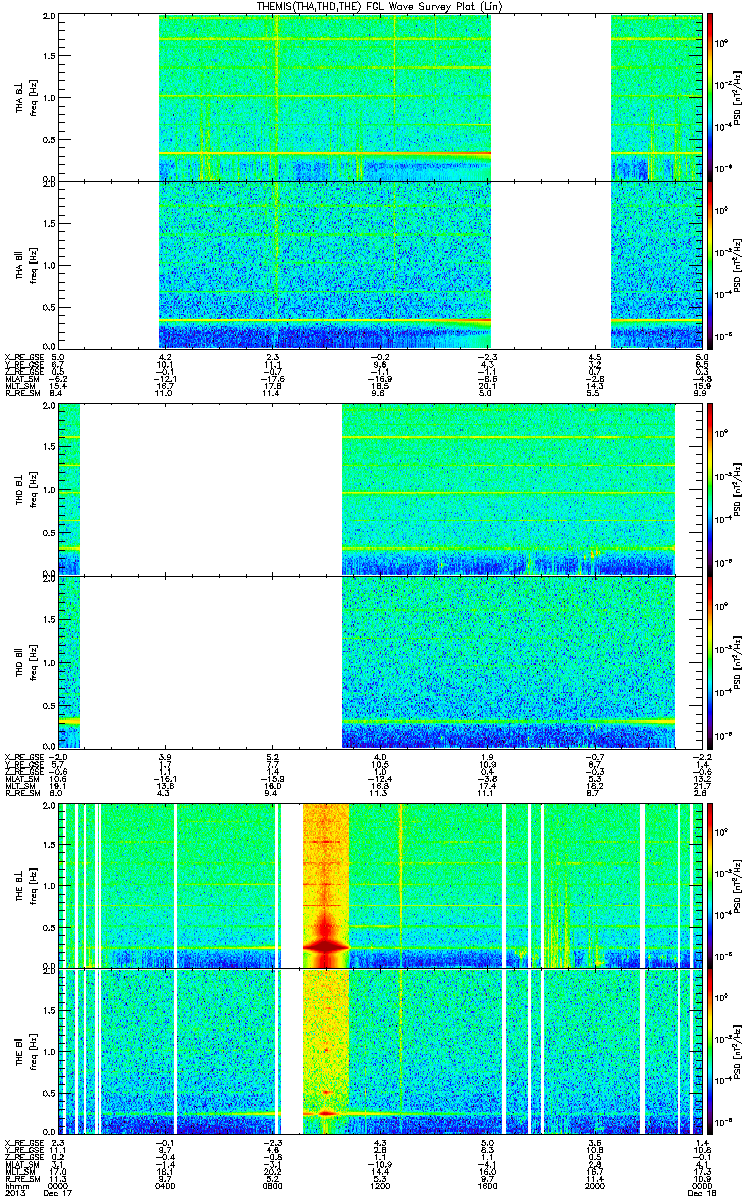
Task: Click the 1200 time tick label
Action: click(380, 1185)
